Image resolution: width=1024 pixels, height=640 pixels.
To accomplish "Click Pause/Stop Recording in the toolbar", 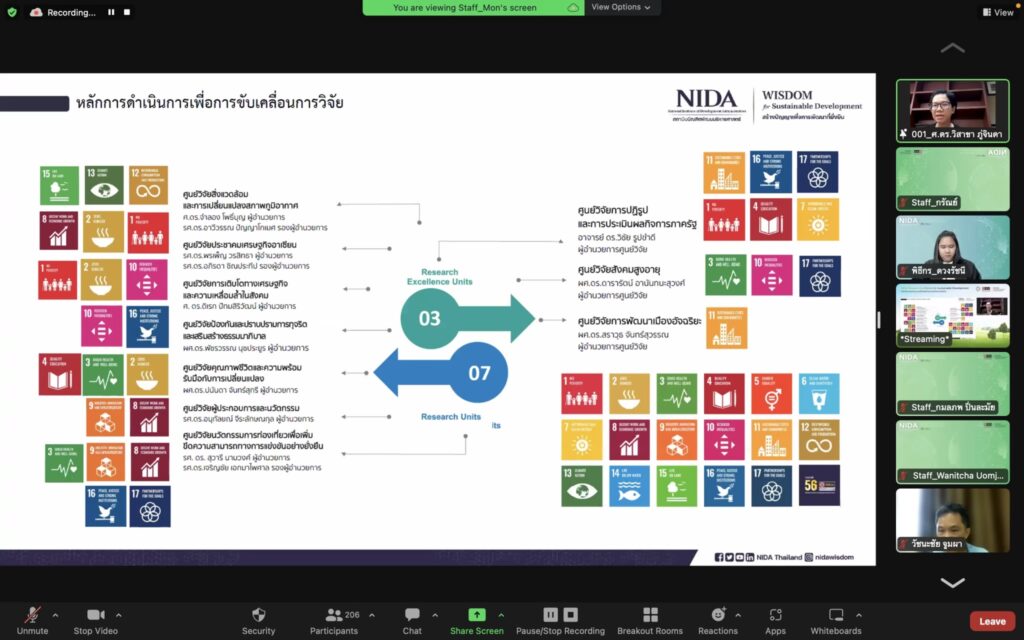I will coord(559,615).
